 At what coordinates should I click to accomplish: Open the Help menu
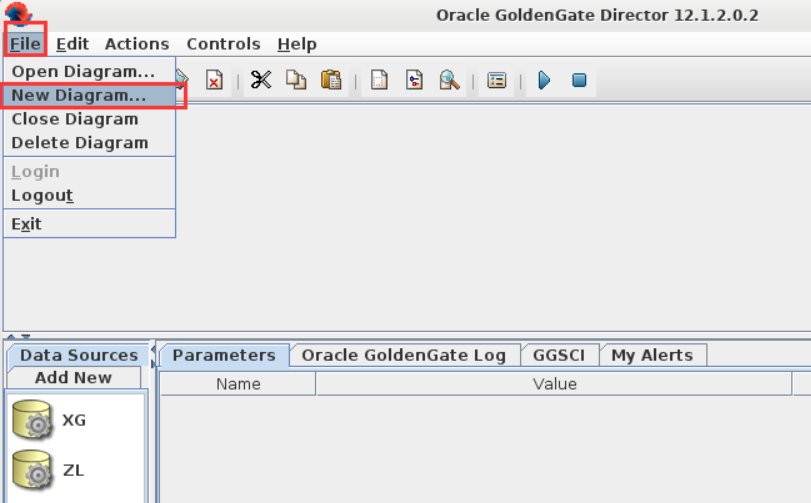pos(297,44)
